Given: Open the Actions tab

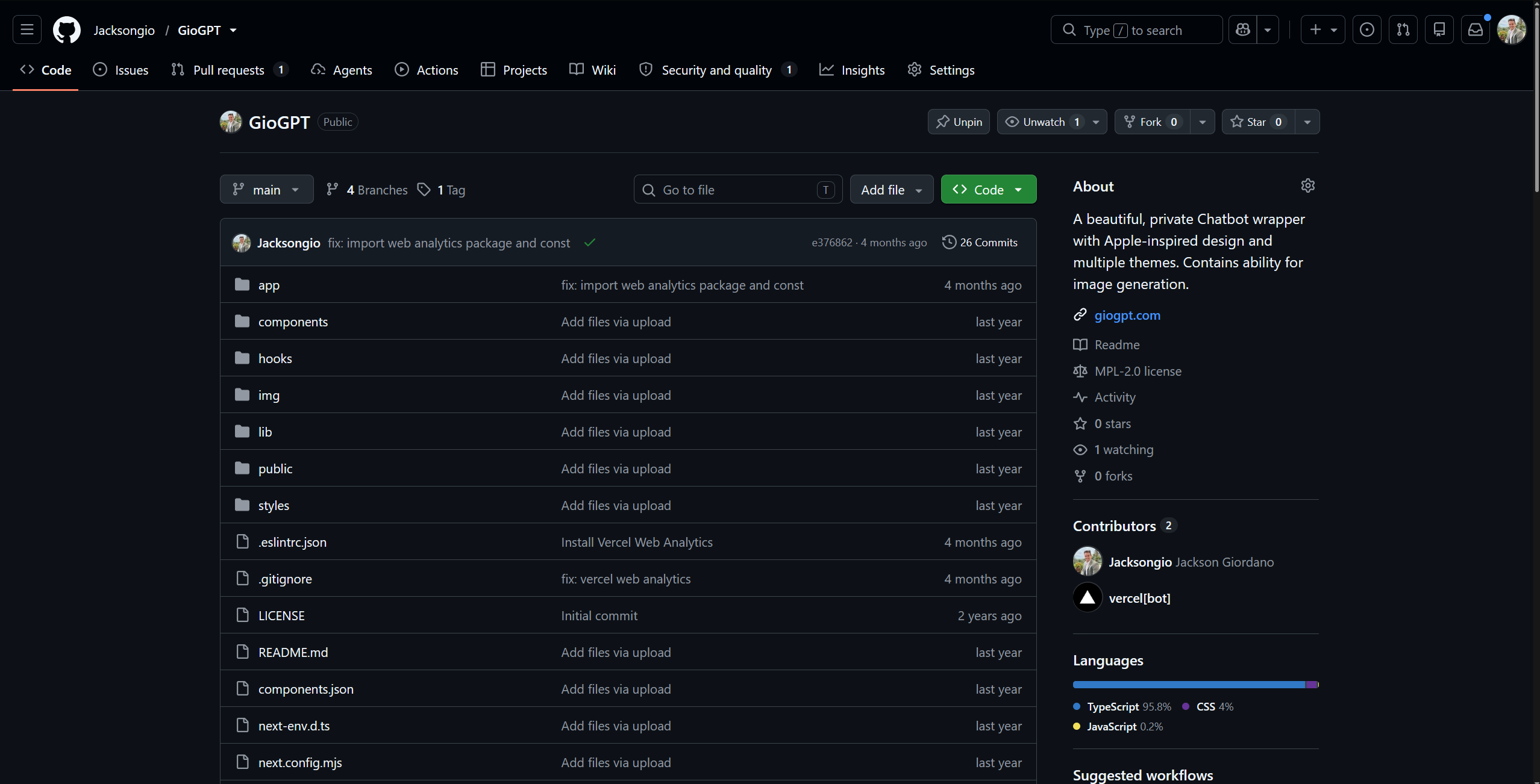Looking at the screenshot, I should 427,70.
